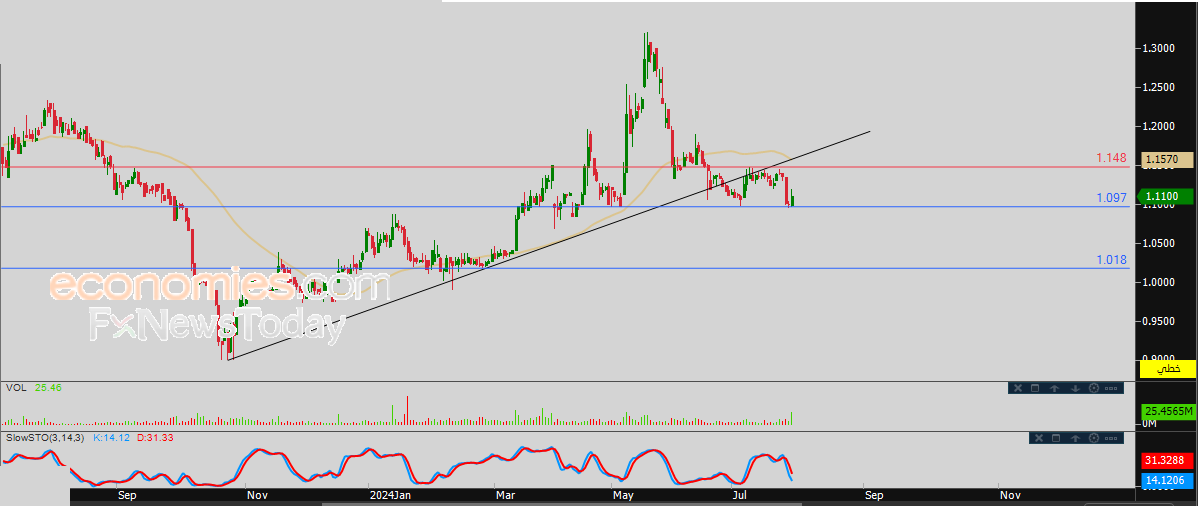Open SlowSTO panel settings gear
This screenshot has height=506, width=1198.
1095,438
